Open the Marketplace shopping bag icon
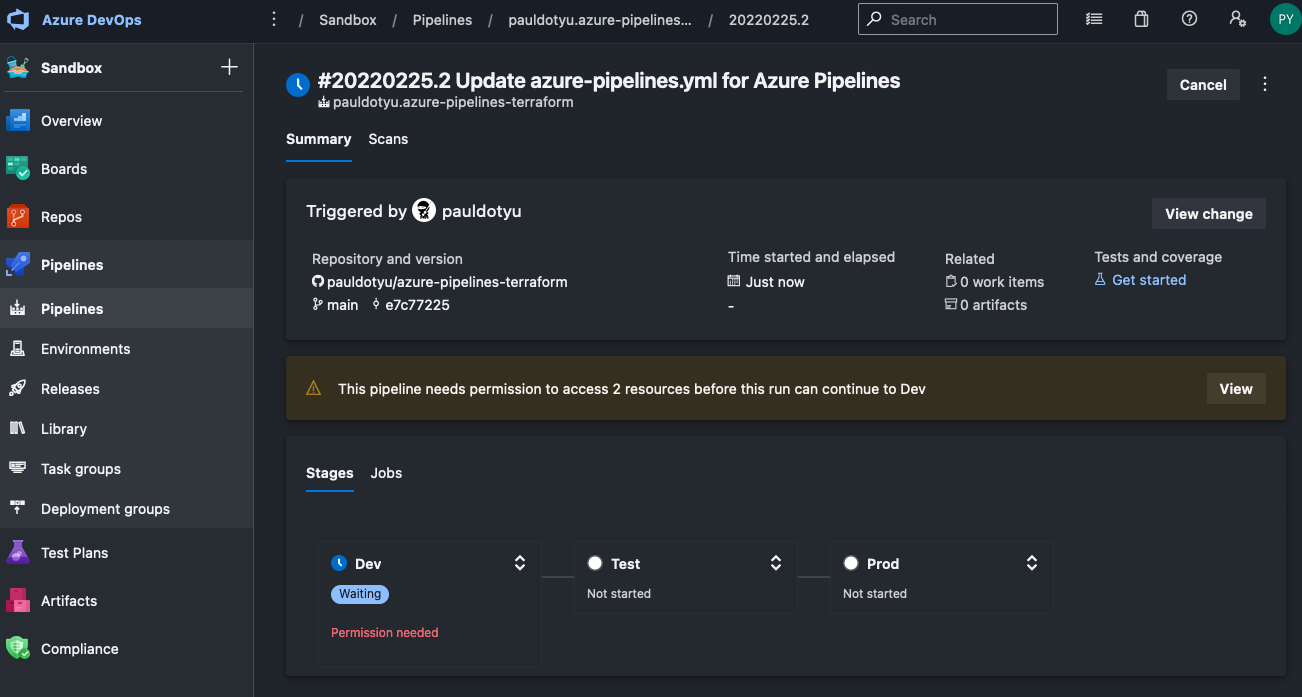 [x=1141, y=19]
